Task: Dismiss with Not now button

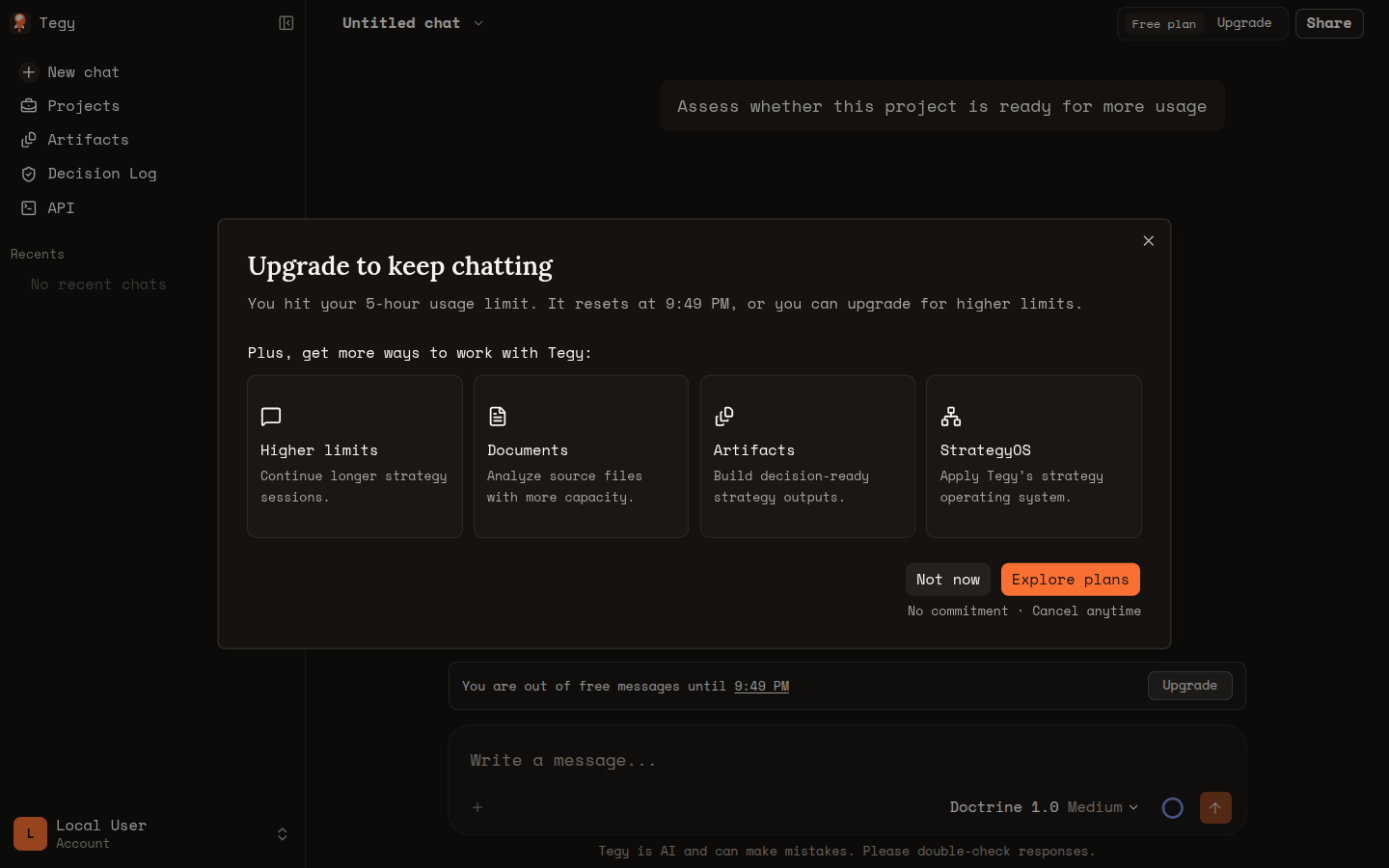Action: [x=948, y=580]
